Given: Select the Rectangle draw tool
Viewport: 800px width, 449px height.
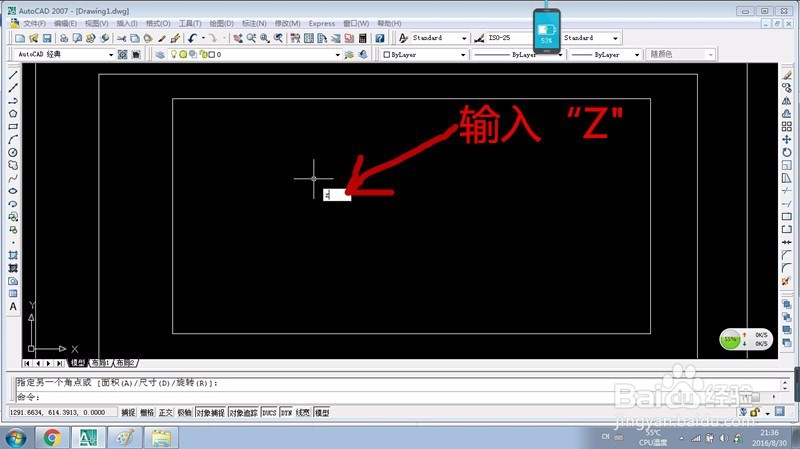Looking at the screenshot, I should (13, 126).
